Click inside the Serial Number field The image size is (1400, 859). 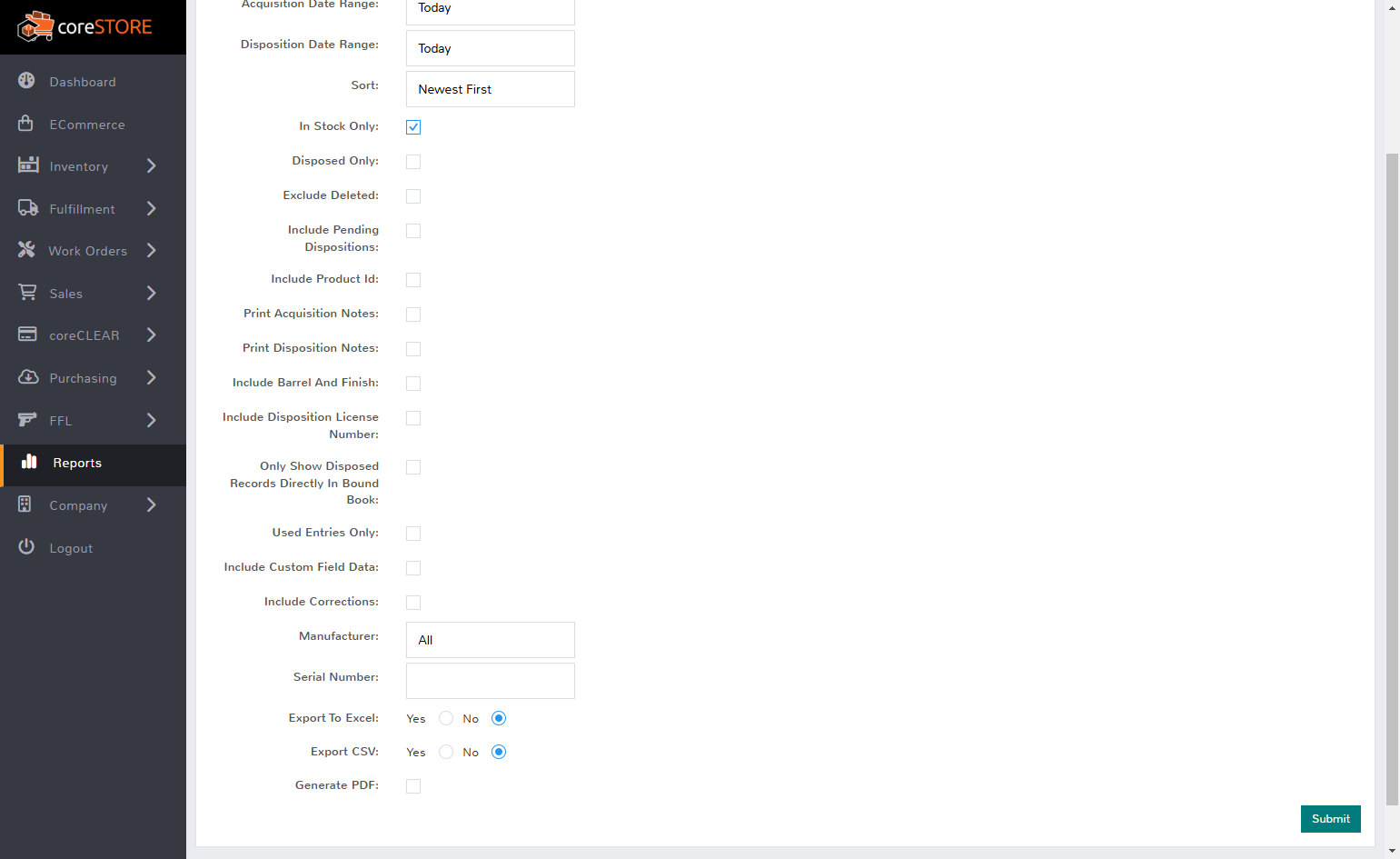tap(491, 681)
